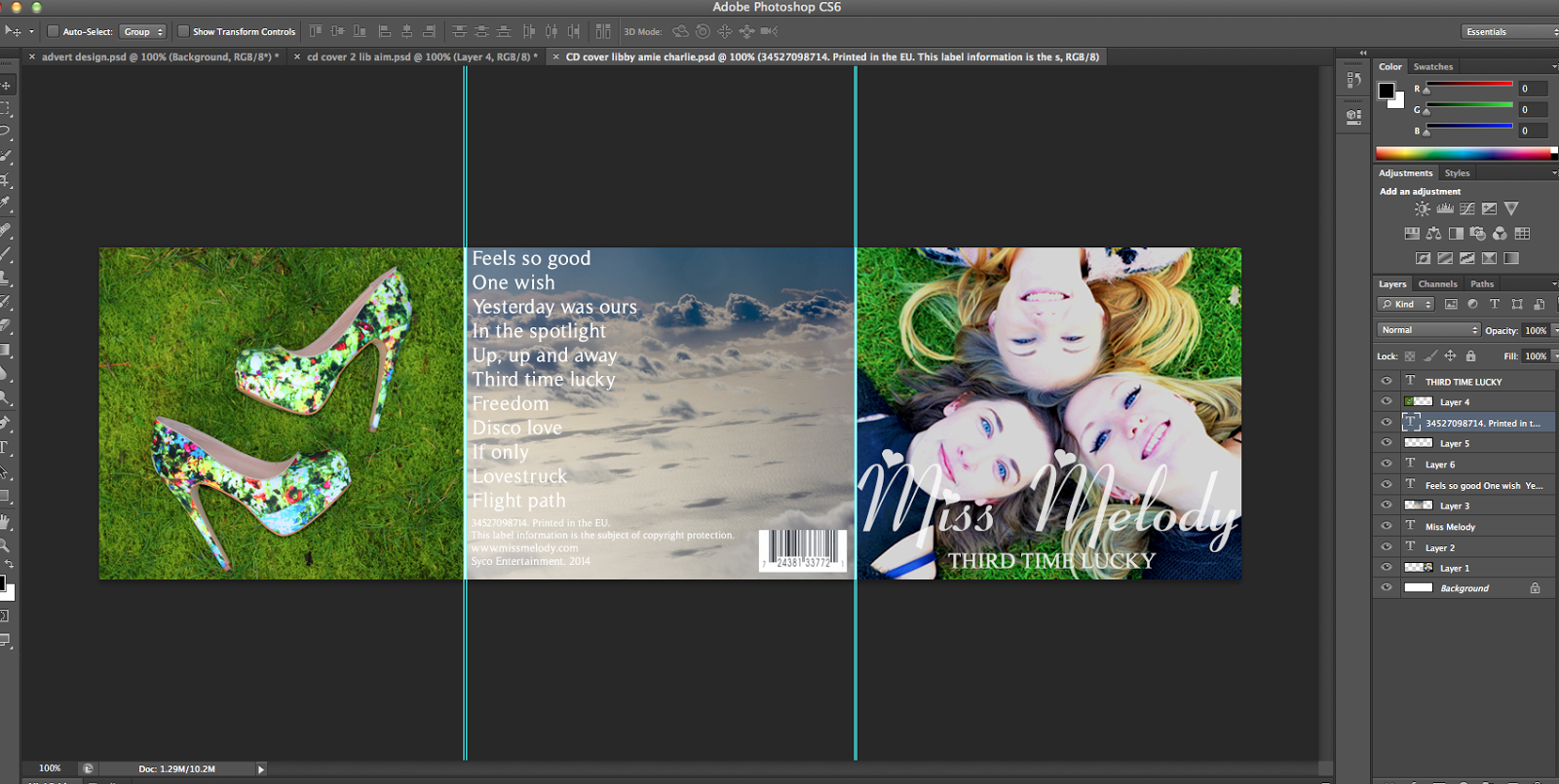Pick a color from the spectrum ramp
Image resolution: width=1559 pixels, height=784 pixels.
tap(1465, 153)
